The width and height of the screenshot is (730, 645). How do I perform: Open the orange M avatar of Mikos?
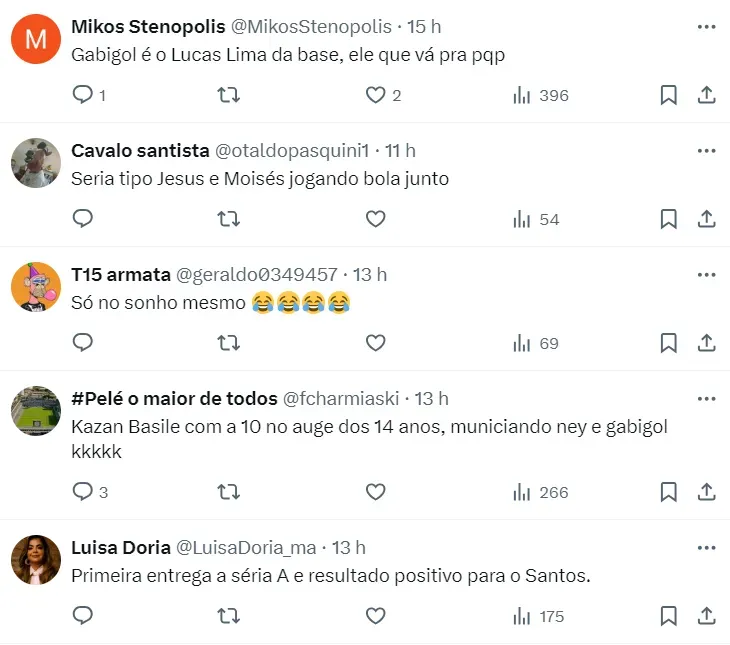(x=36, y=40)
